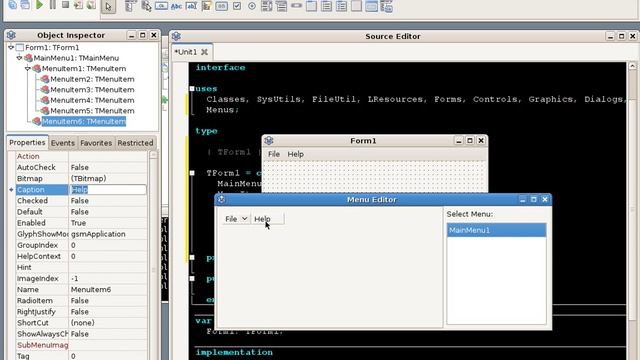640x360 pixels.
Task: Click the Bitmap property (TBitmap) value
Action: pyautogui.click(x=88, y=178)
